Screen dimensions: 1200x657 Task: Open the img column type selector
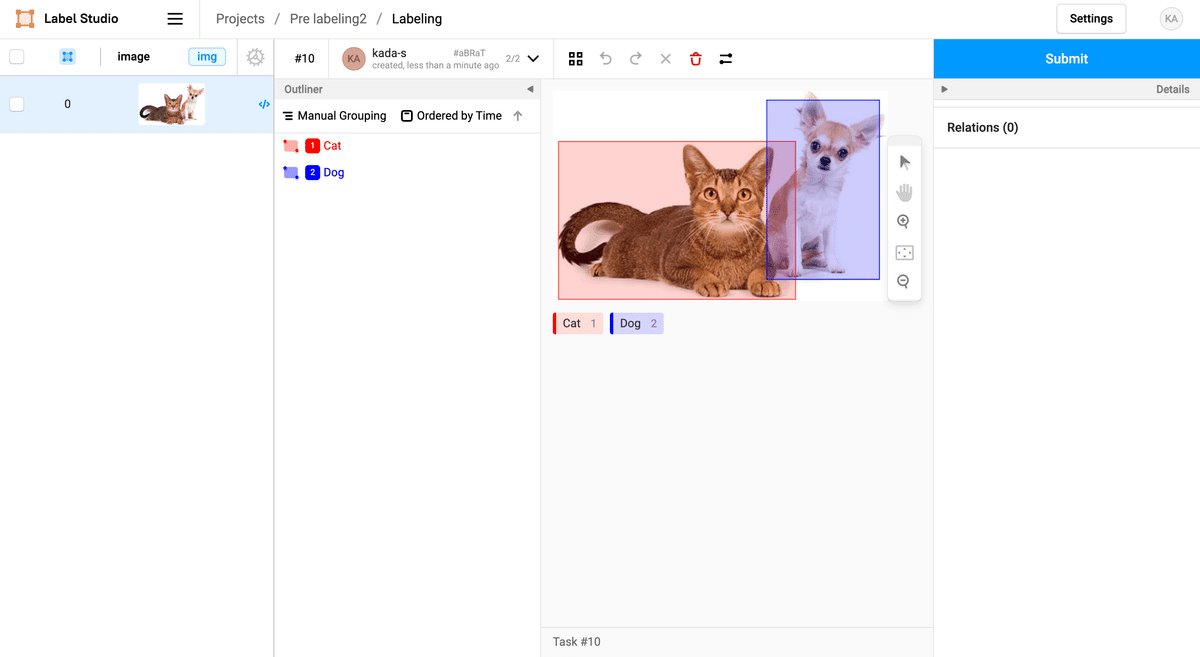pos(207,57)
